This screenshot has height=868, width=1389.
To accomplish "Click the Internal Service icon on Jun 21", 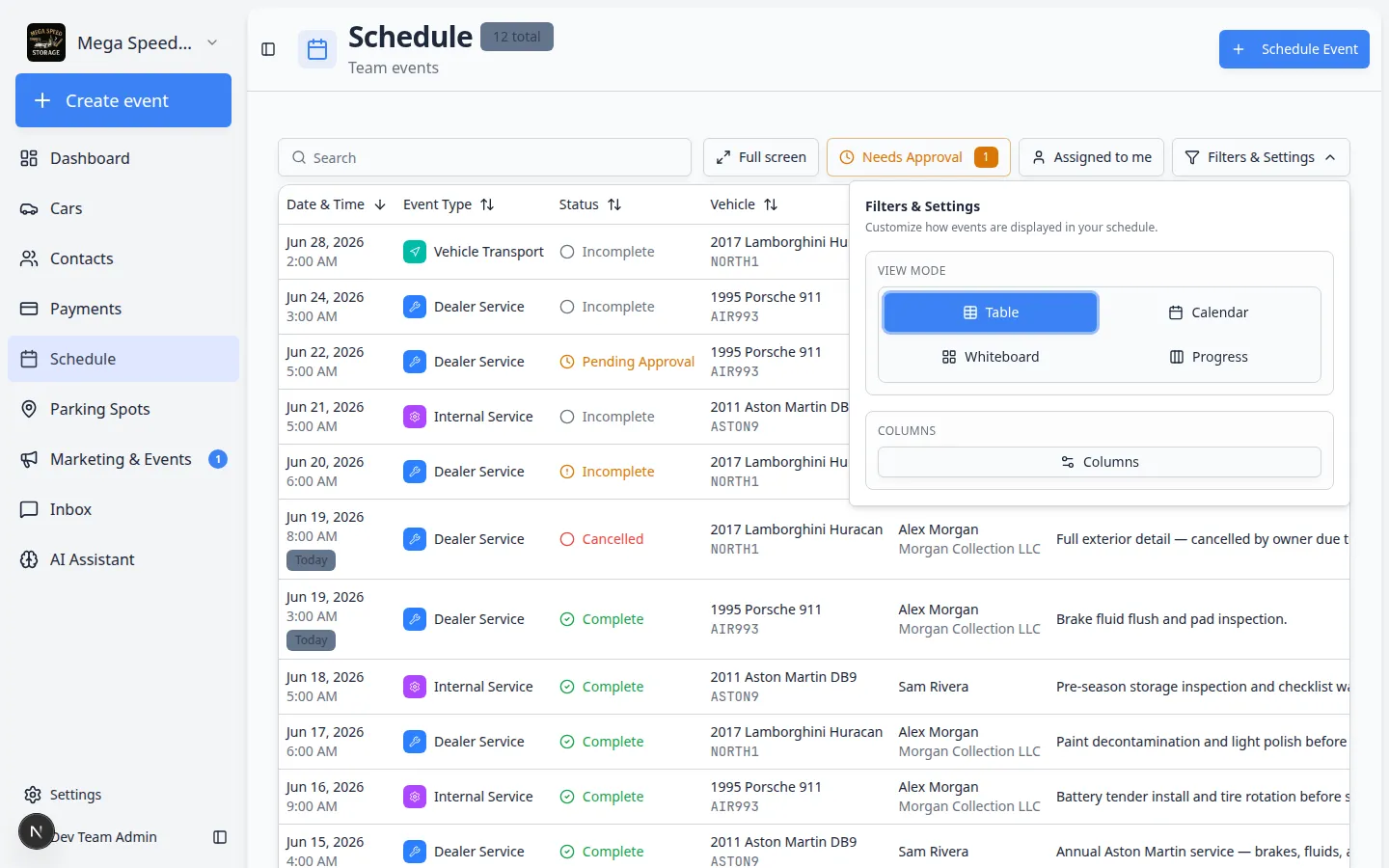I will pos(414,417).
